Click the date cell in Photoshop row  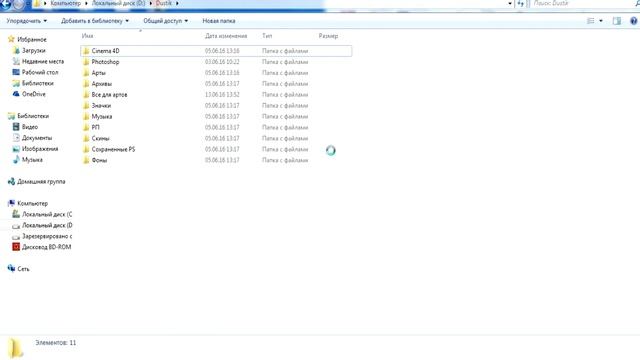(222, 62)
